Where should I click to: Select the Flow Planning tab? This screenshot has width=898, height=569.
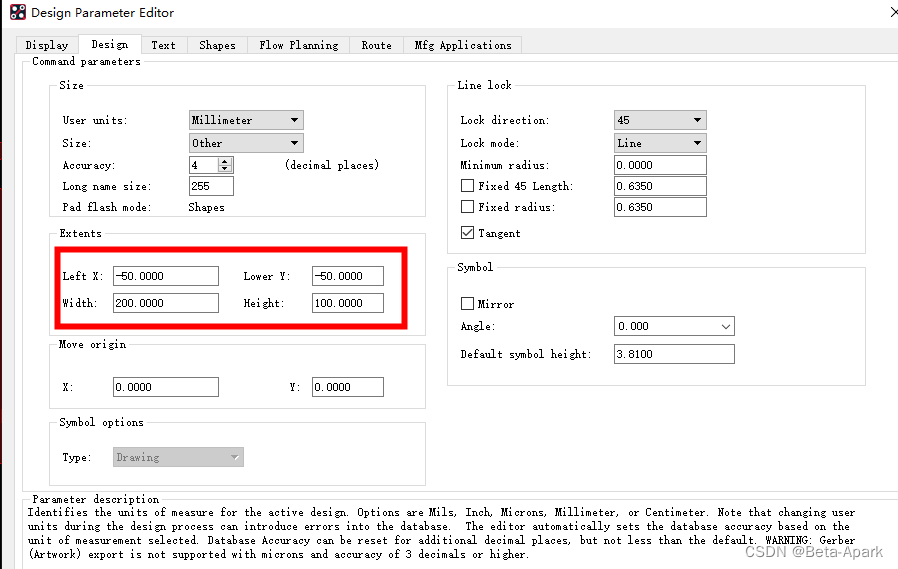pyautogui.click(x=298, y=45)
